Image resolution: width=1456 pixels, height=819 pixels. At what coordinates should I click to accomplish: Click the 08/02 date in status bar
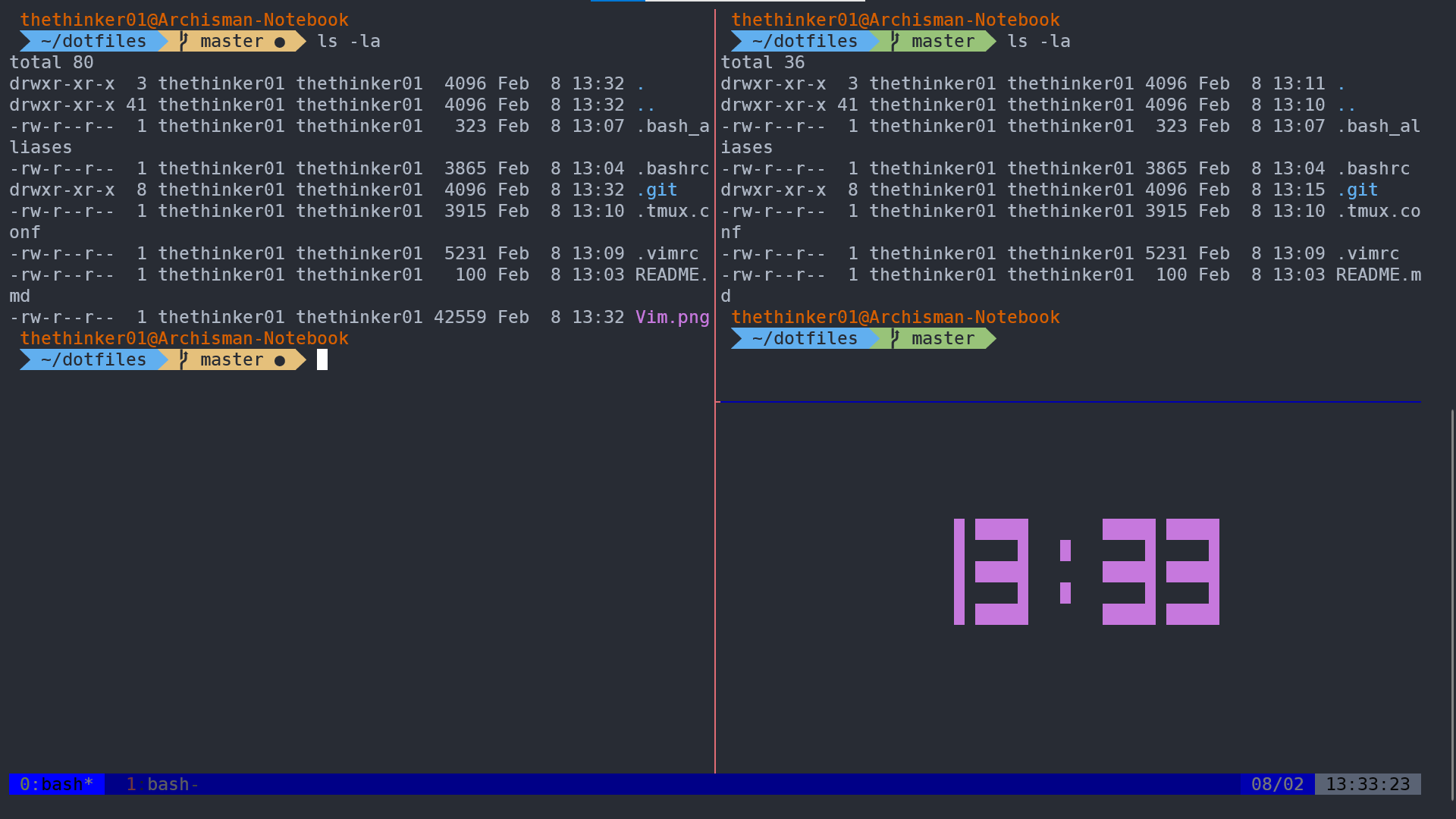pyautogui.click(x=1277, y=784)
